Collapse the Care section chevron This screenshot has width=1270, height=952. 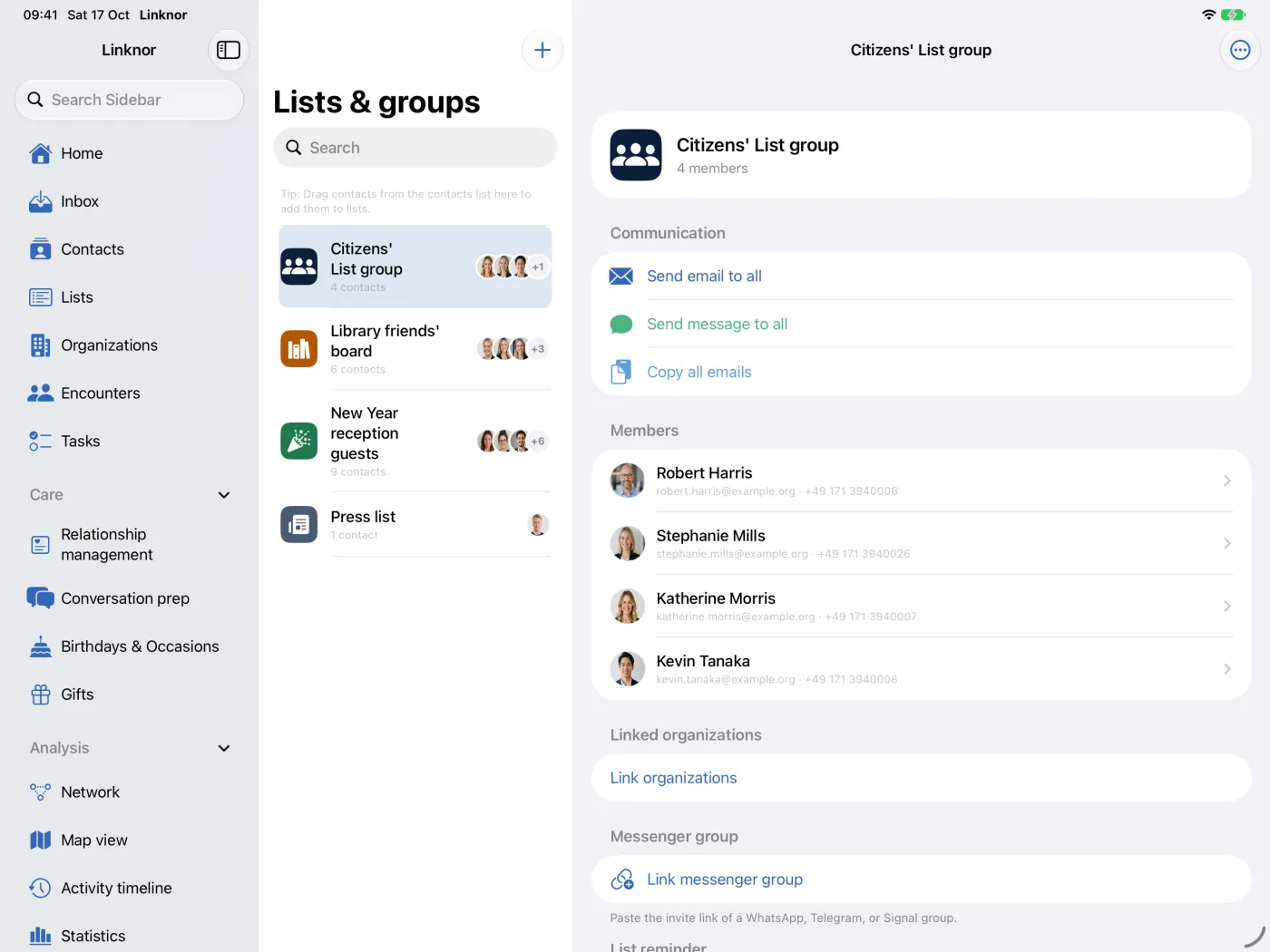click(x=224, y=495)
